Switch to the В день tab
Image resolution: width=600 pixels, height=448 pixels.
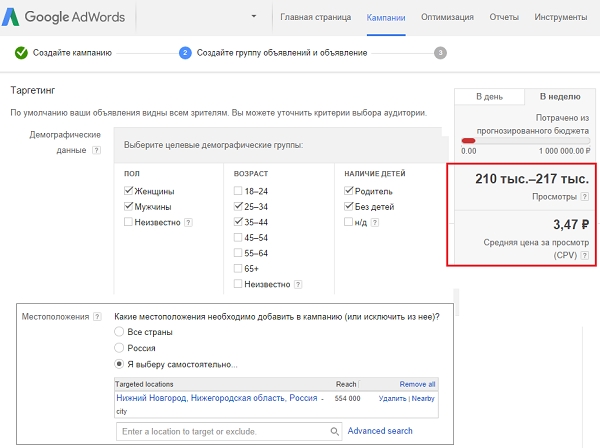point(489,97)
